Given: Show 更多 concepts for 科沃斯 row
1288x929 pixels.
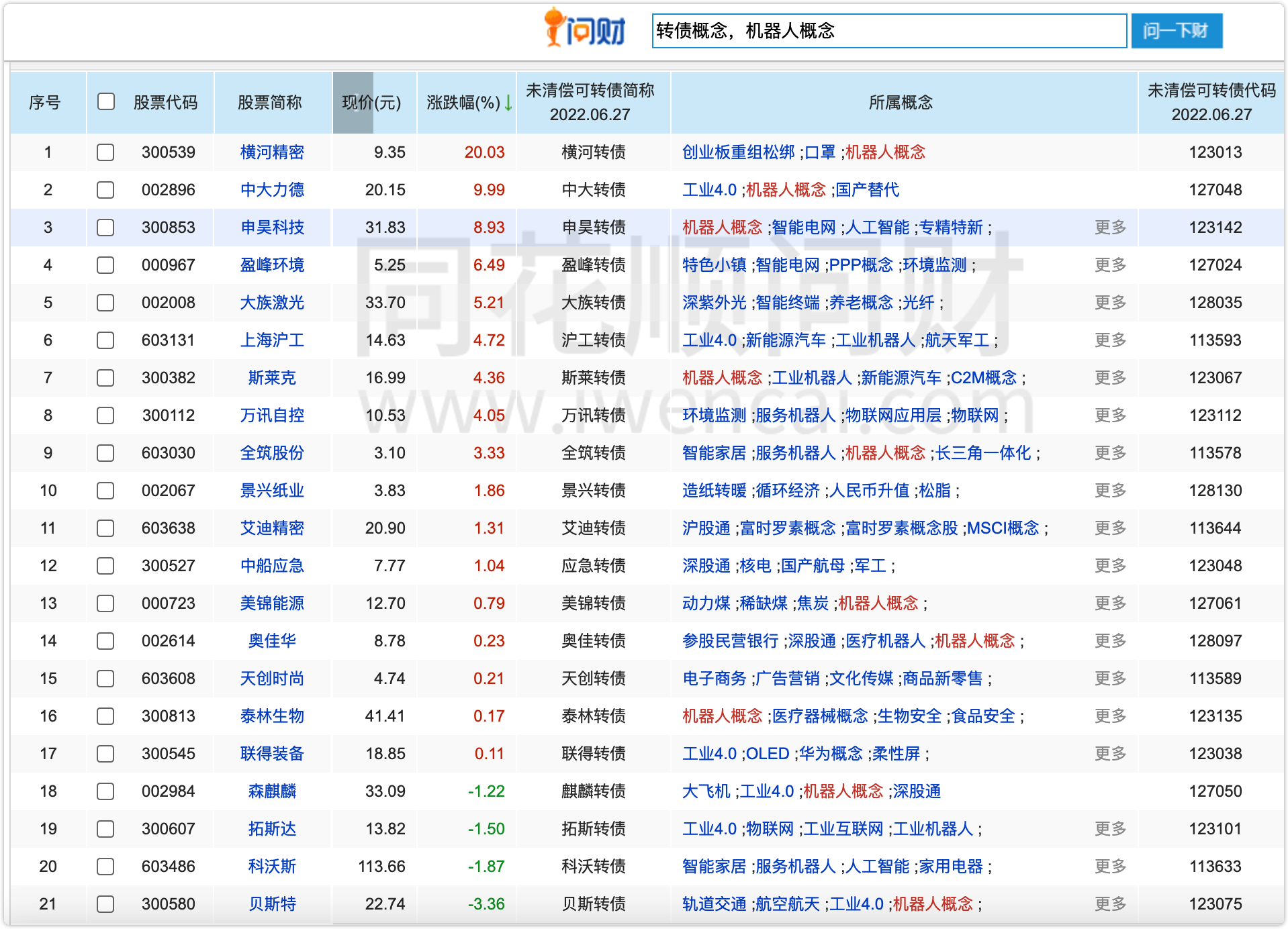Looking at the screenshot, I should click(x=1110, y=867).
